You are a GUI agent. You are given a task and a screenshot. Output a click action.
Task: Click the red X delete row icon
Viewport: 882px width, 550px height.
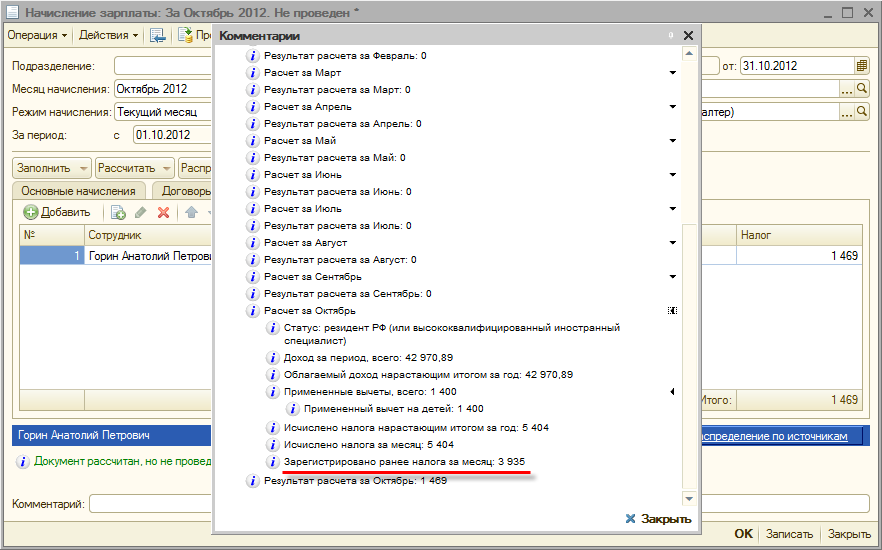164,213
